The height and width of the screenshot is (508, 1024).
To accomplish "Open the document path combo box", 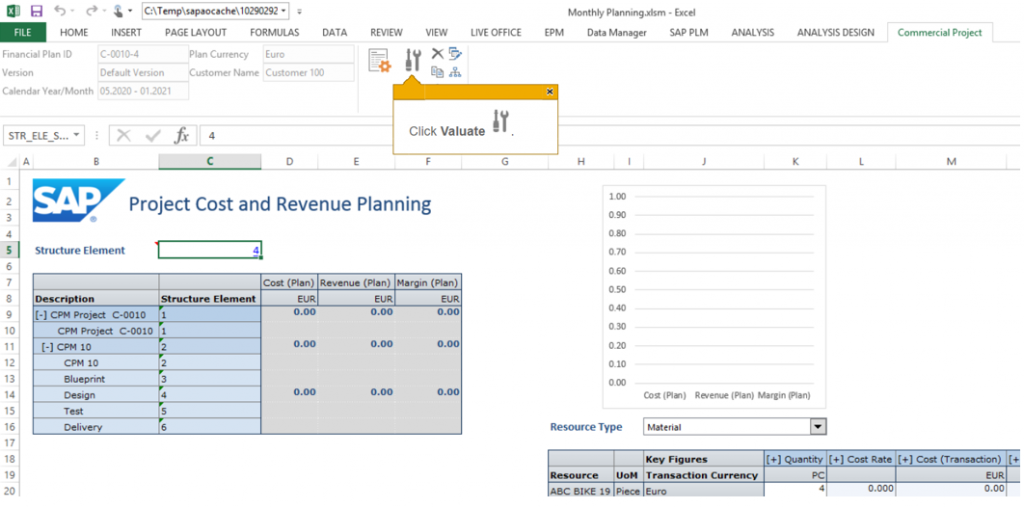I will click(215, 11).
